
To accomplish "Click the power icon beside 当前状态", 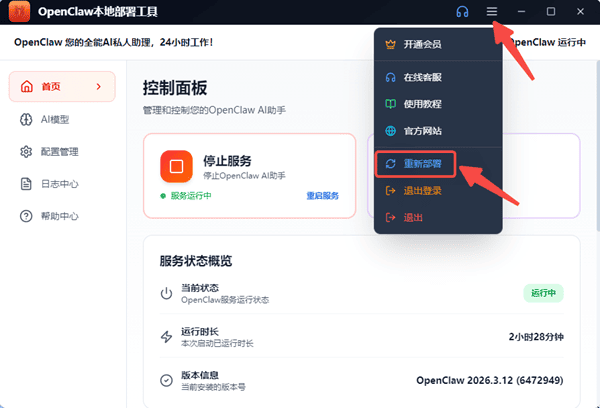I will click(166, 293).
